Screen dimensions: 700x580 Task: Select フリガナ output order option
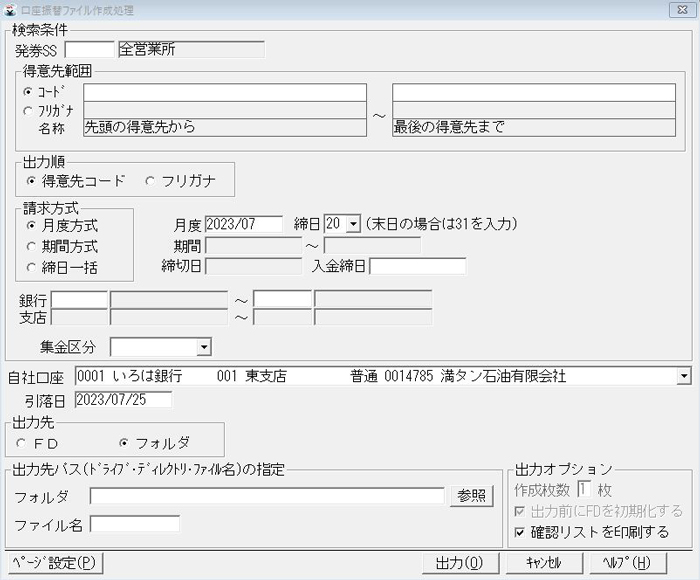click(x=151, y=181)
